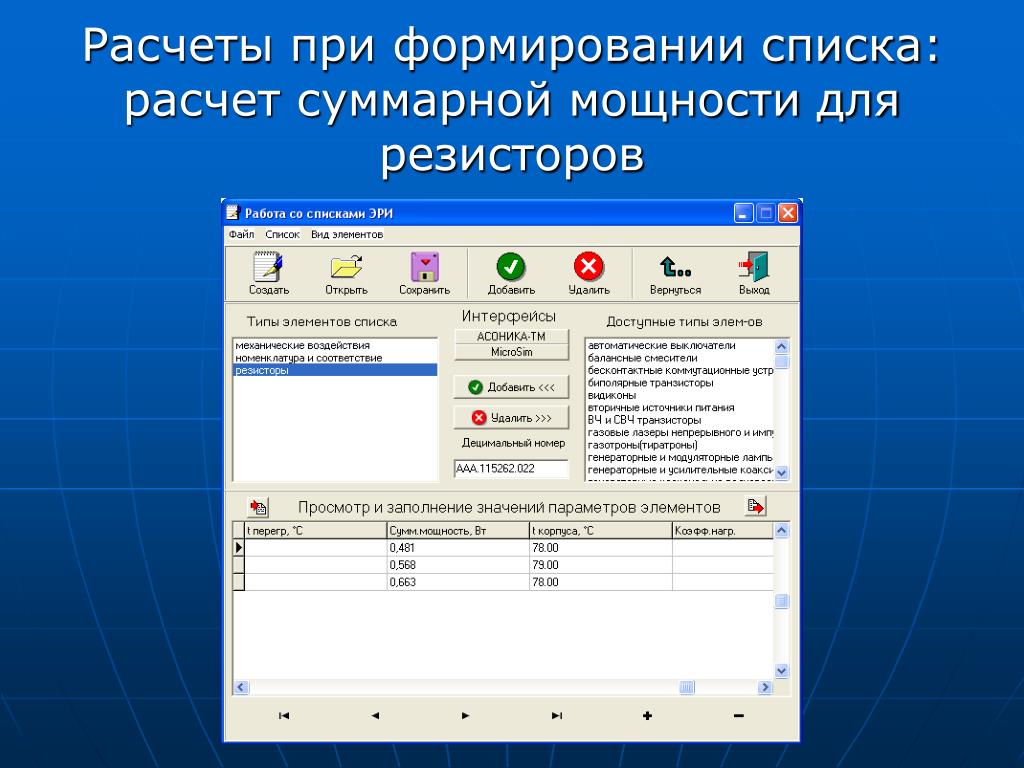Go back with the Вернуться icon
The height and width of the screenshot is (768, 1024).
(675, 274)
